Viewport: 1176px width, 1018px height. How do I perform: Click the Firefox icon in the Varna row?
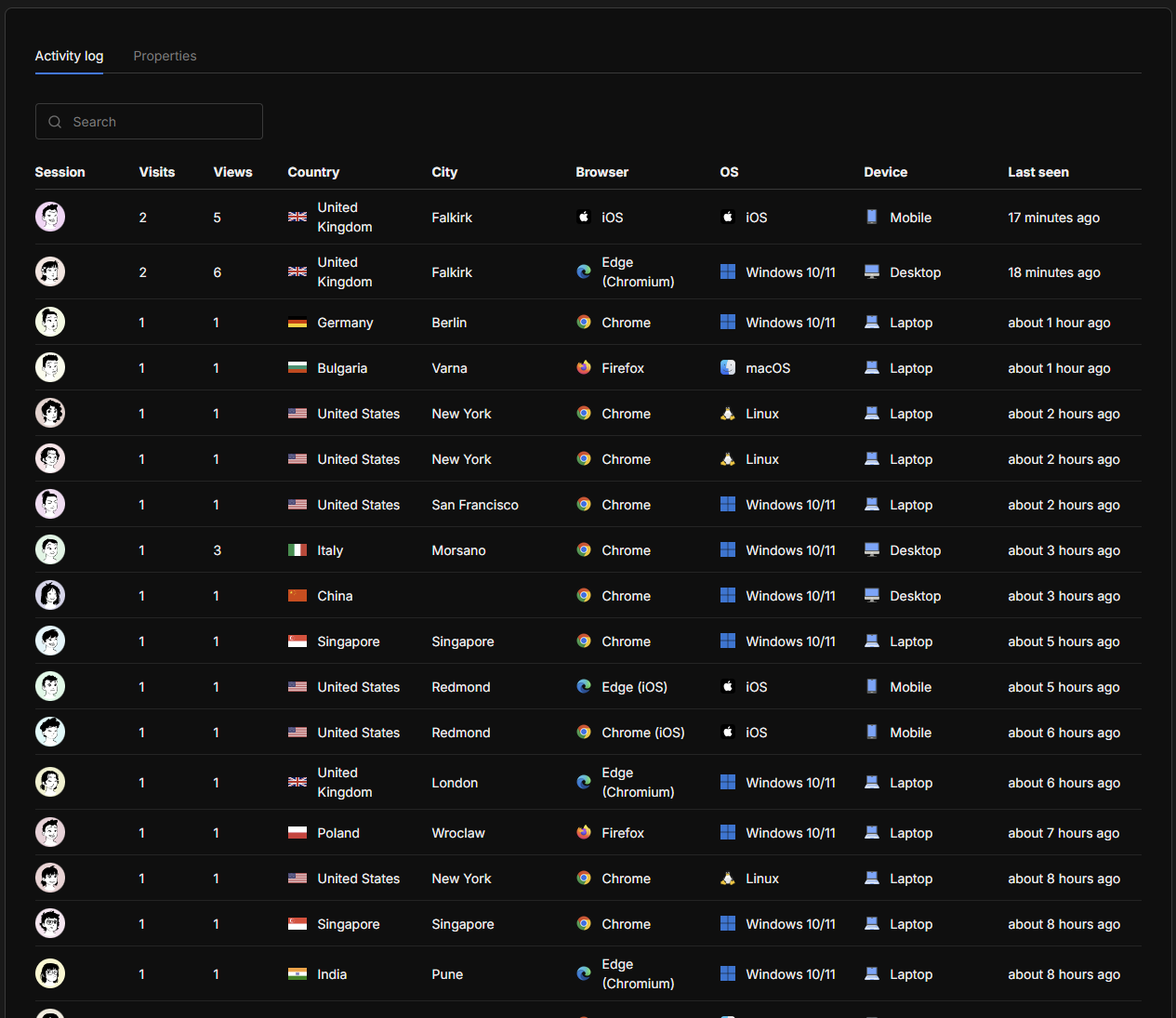point(584,367)
